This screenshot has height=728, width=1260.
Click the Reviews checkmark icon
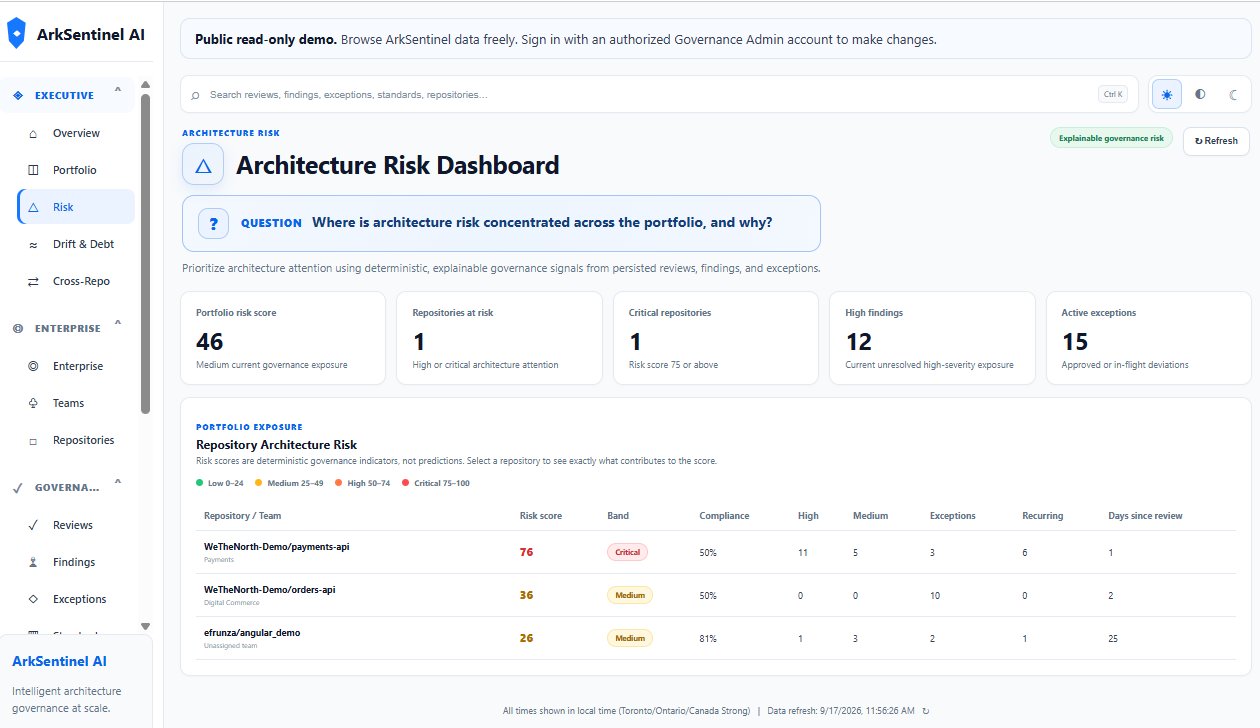click(33, 525)
